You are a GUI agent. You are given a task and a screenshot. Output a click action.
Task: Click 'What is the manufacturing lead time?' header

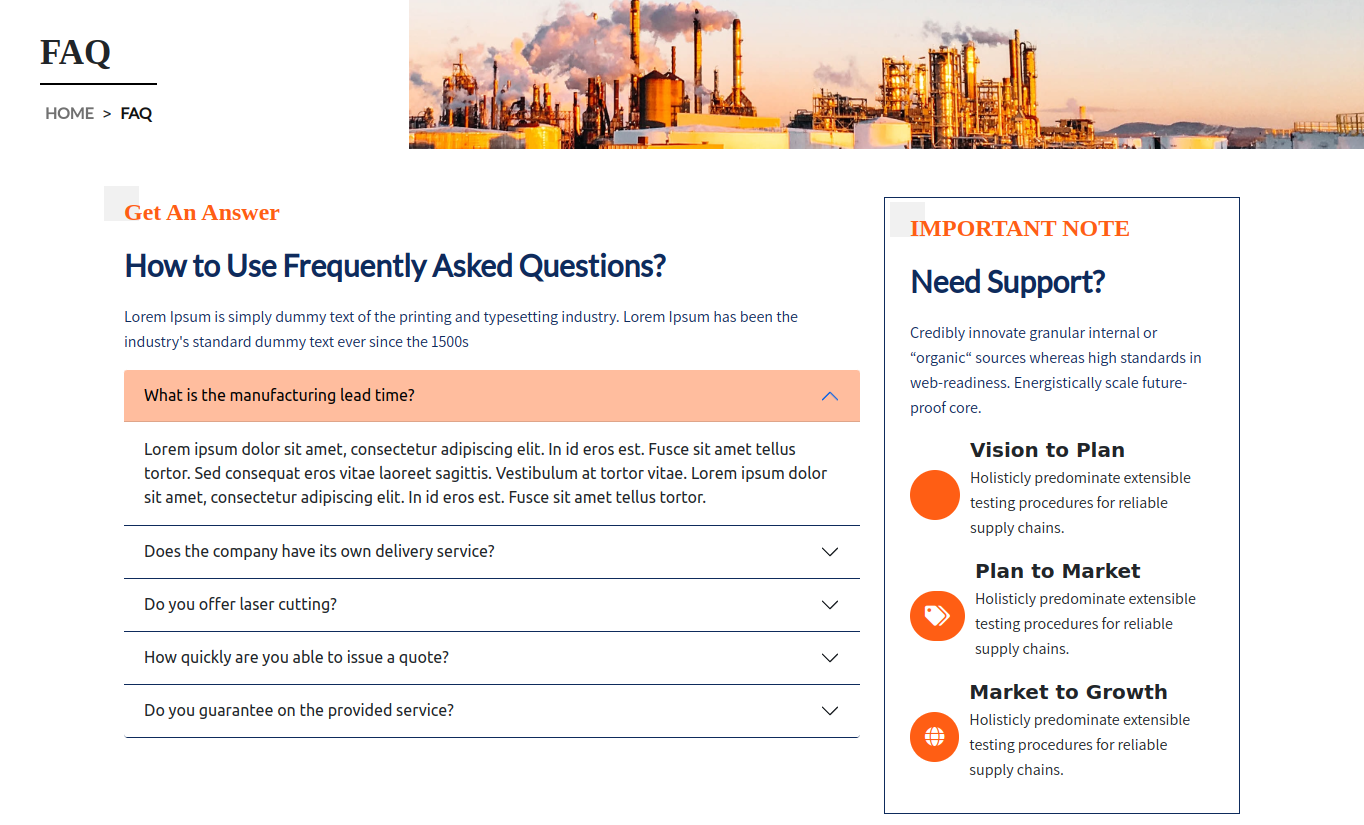(x=279, y=395)
